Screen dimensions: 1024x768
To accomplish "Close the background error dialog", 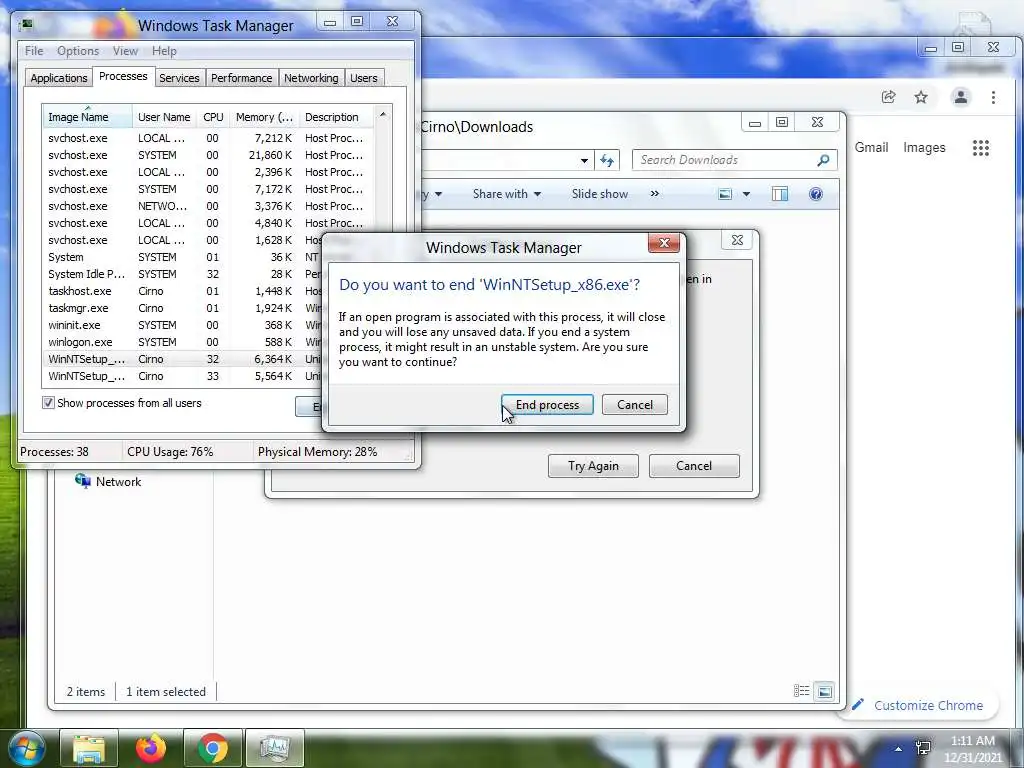I will pos(737,240).
